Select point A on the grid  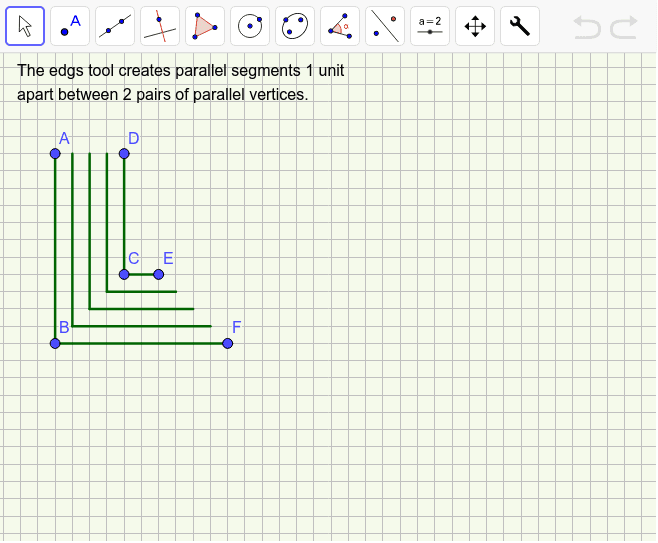click(55, 154)
